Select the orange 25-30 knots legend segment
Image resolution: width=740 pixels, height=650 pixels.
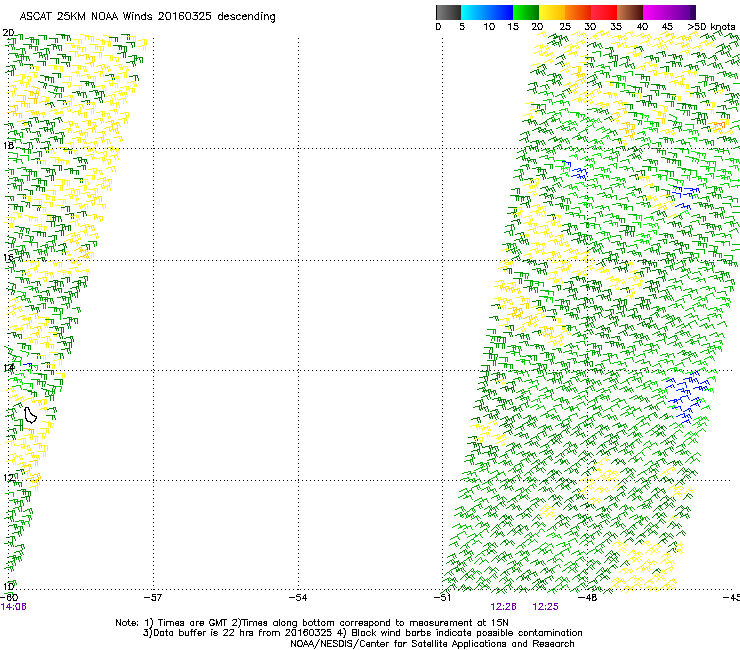click(x=578, y=12)
